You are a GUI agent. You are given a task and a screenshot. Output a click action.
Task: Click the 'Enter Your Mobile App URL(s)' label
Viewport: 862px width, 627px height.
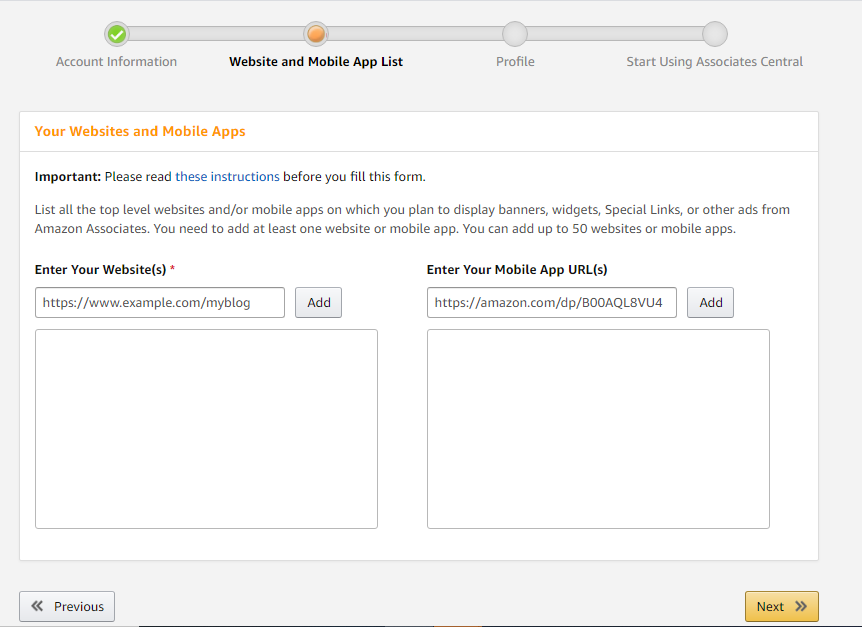point(517,269)
